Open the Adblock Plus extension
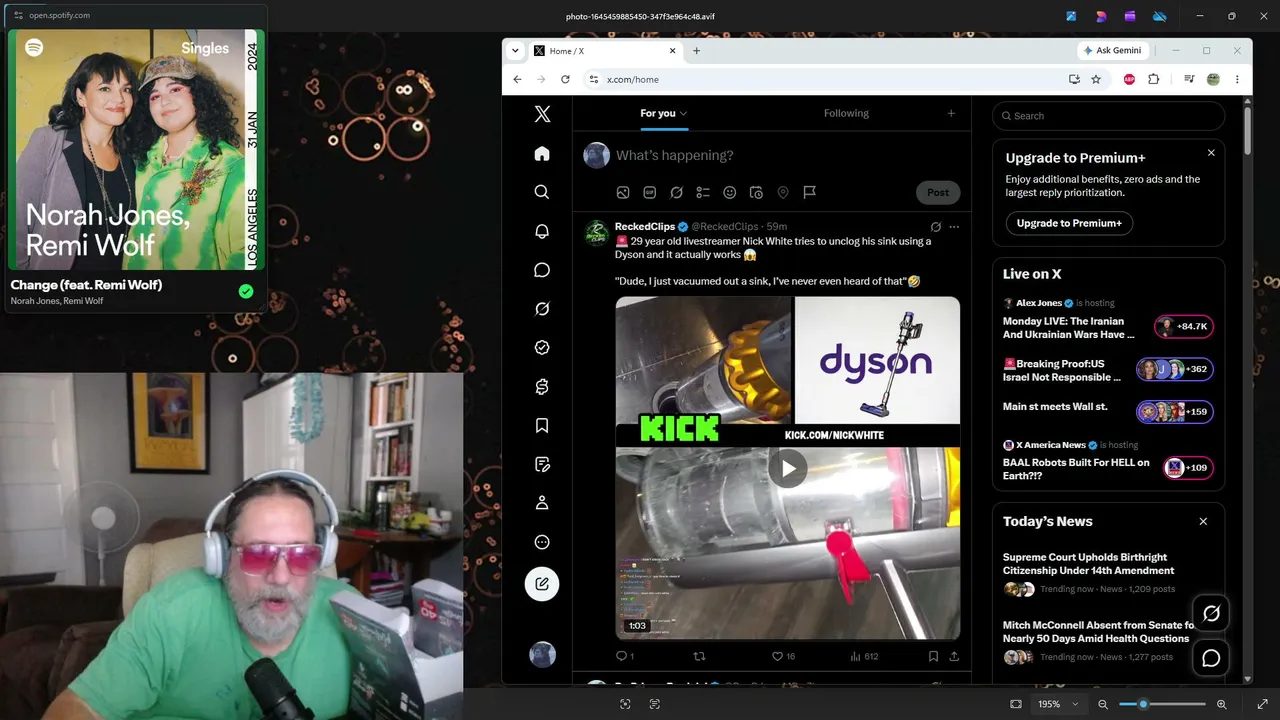 pyautogui.click(x=1129, y=79)
